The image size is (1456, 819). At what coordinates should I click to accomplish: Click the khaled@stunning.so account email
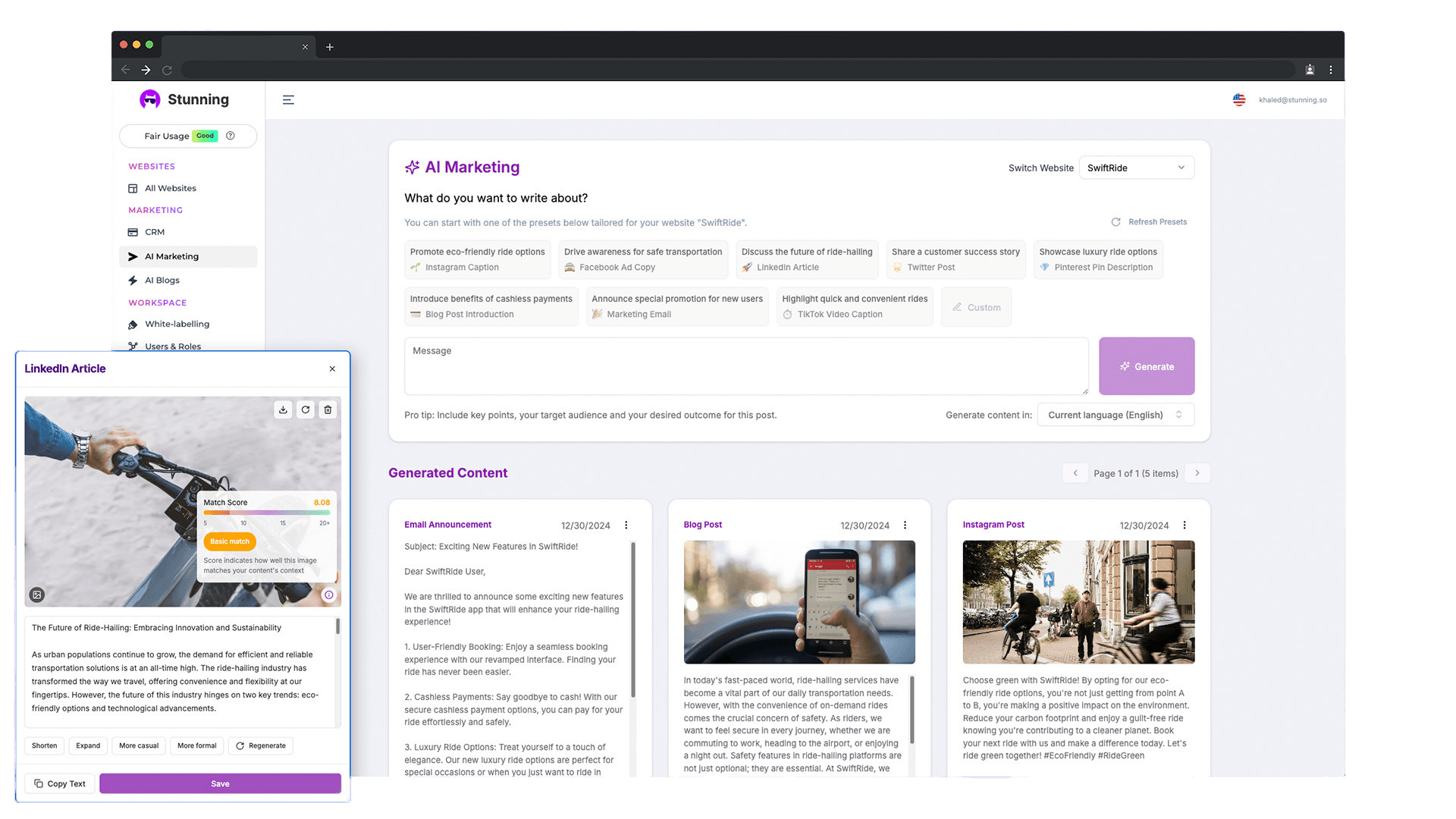pos(1293,100)
